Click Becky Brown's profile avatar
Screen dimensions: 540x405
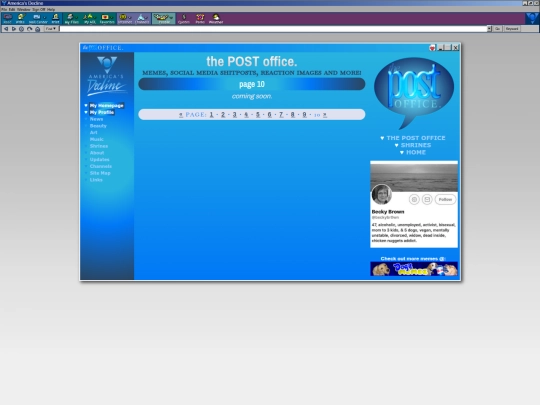pyautogui.click(x=382, y=194)
